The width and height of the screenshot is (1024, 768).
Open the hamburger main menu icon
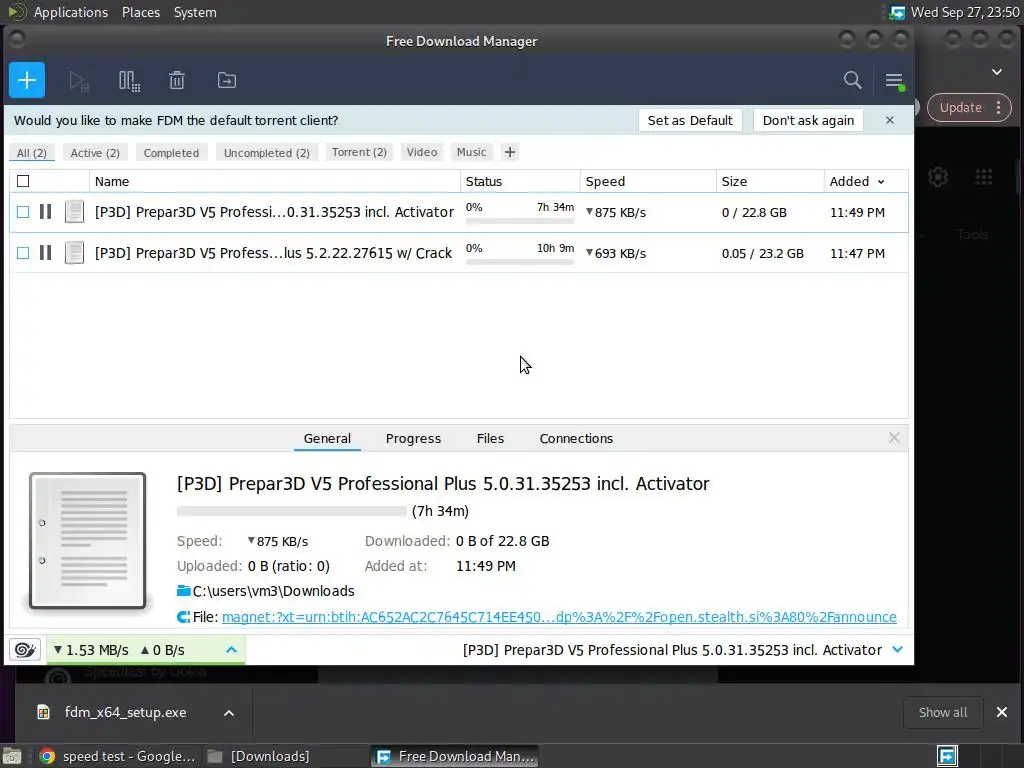coord(894,81)
